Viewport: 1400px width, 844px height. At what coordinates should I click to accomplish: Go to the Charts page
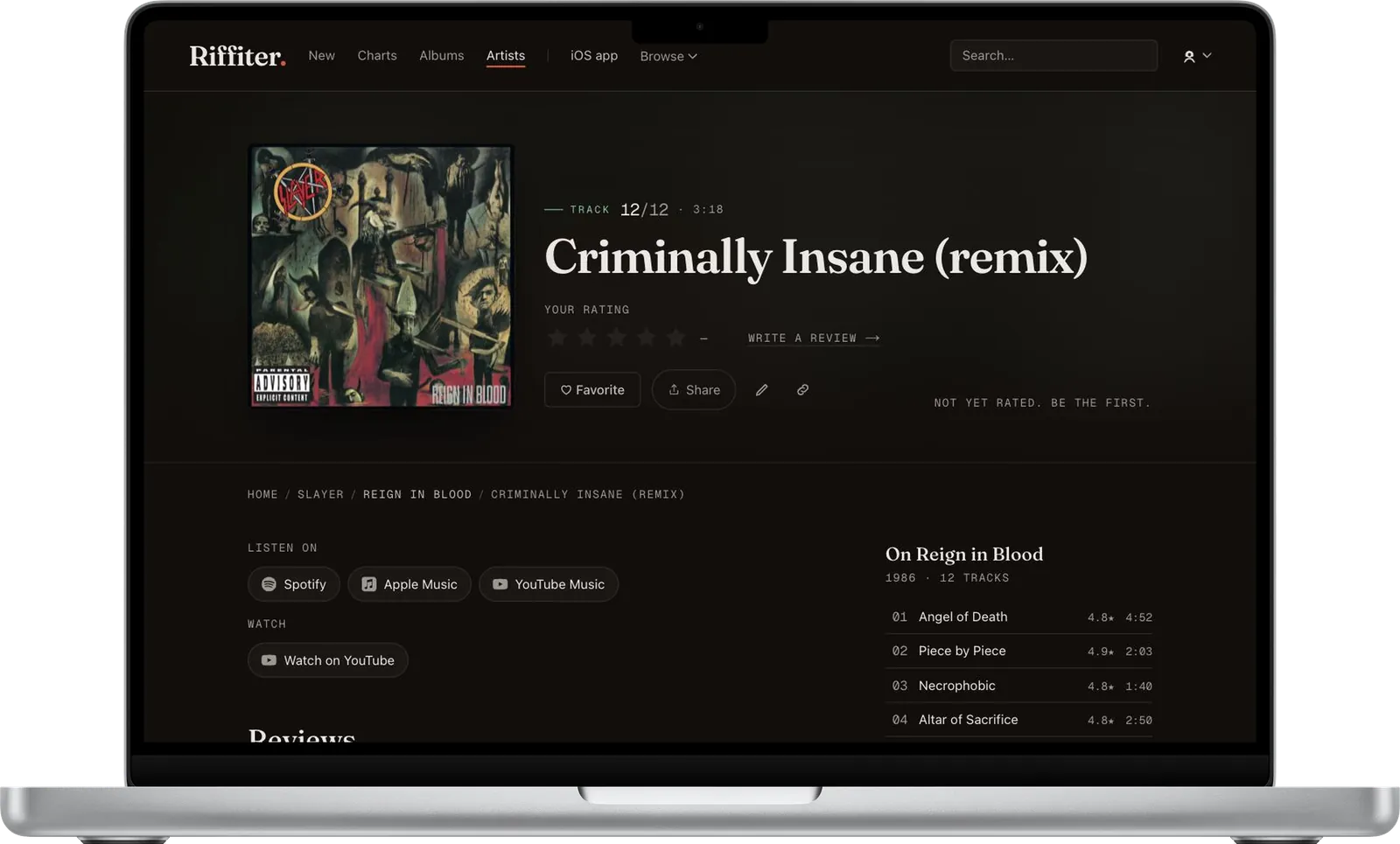point(377,55)
